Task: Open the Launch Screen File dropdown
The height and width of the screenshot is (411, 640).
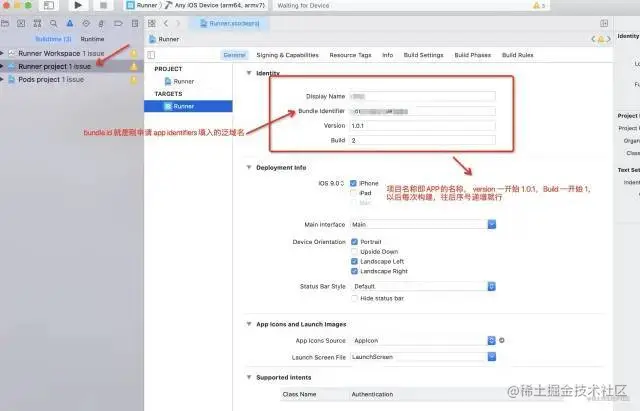Action: click(492, 357)
